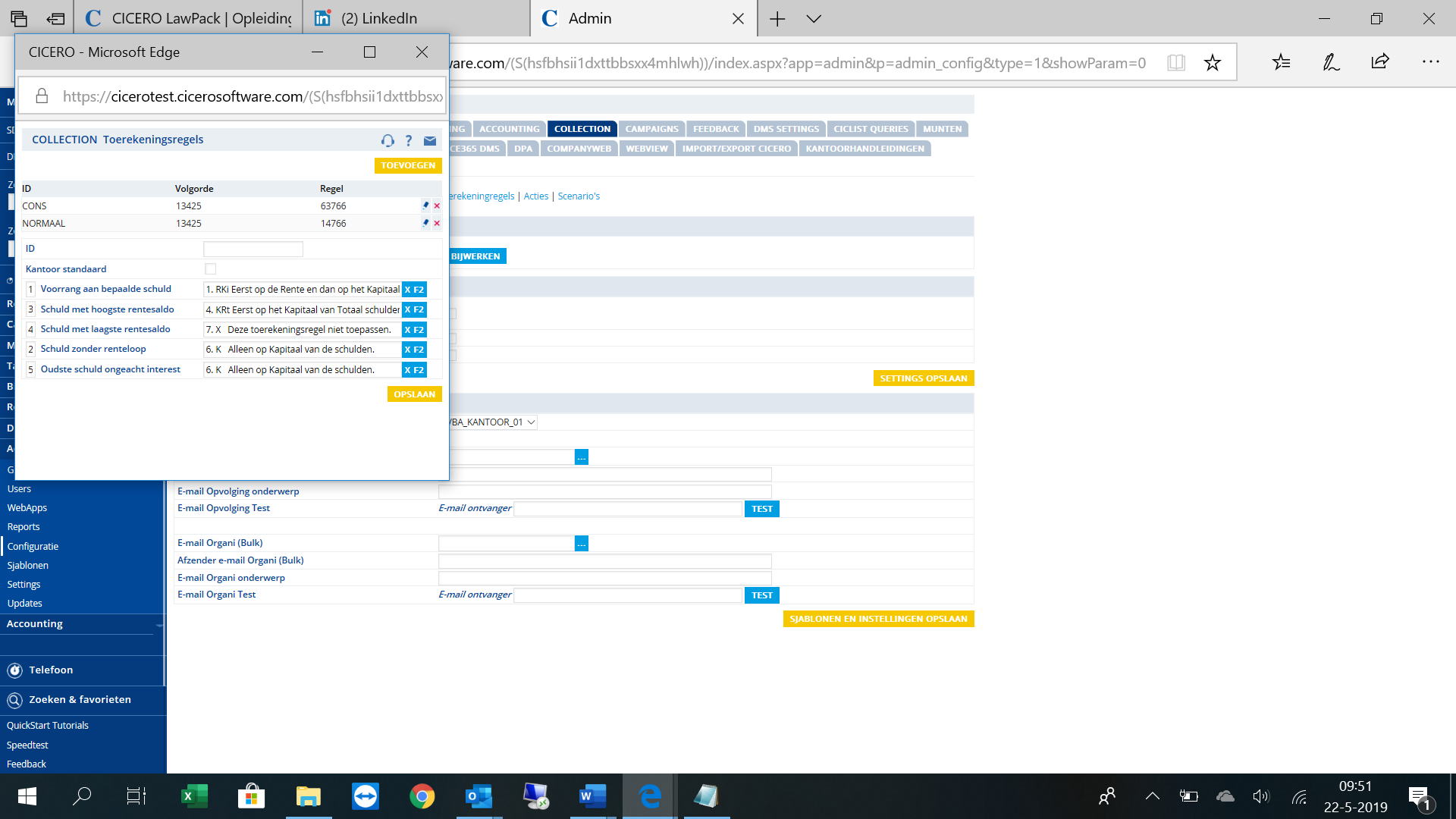Open volume control in system tray
This screenshot has width=1456, height=819.
pos(1260,796)
